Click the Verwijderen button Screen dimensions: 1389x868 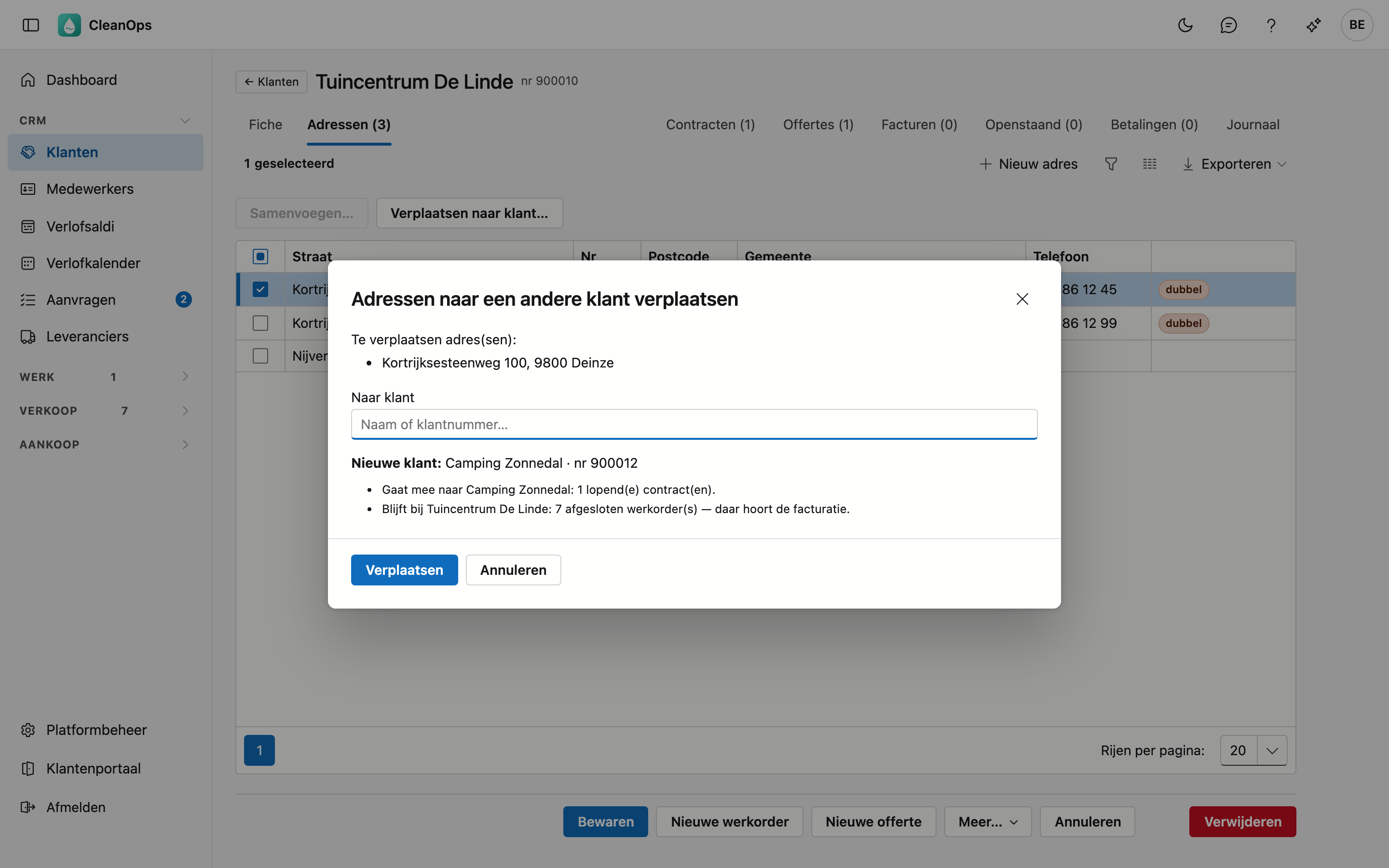coord(1243,822)
